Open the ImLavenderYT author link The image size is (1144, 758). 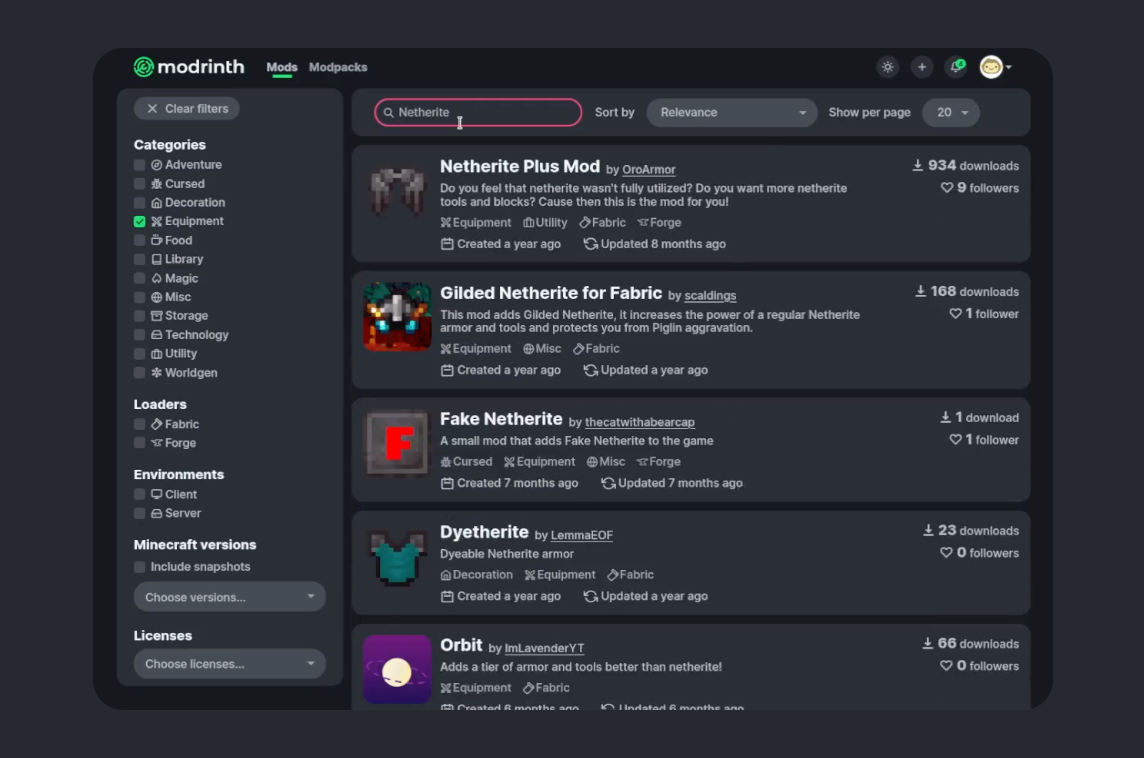click(x=544, y=649)
